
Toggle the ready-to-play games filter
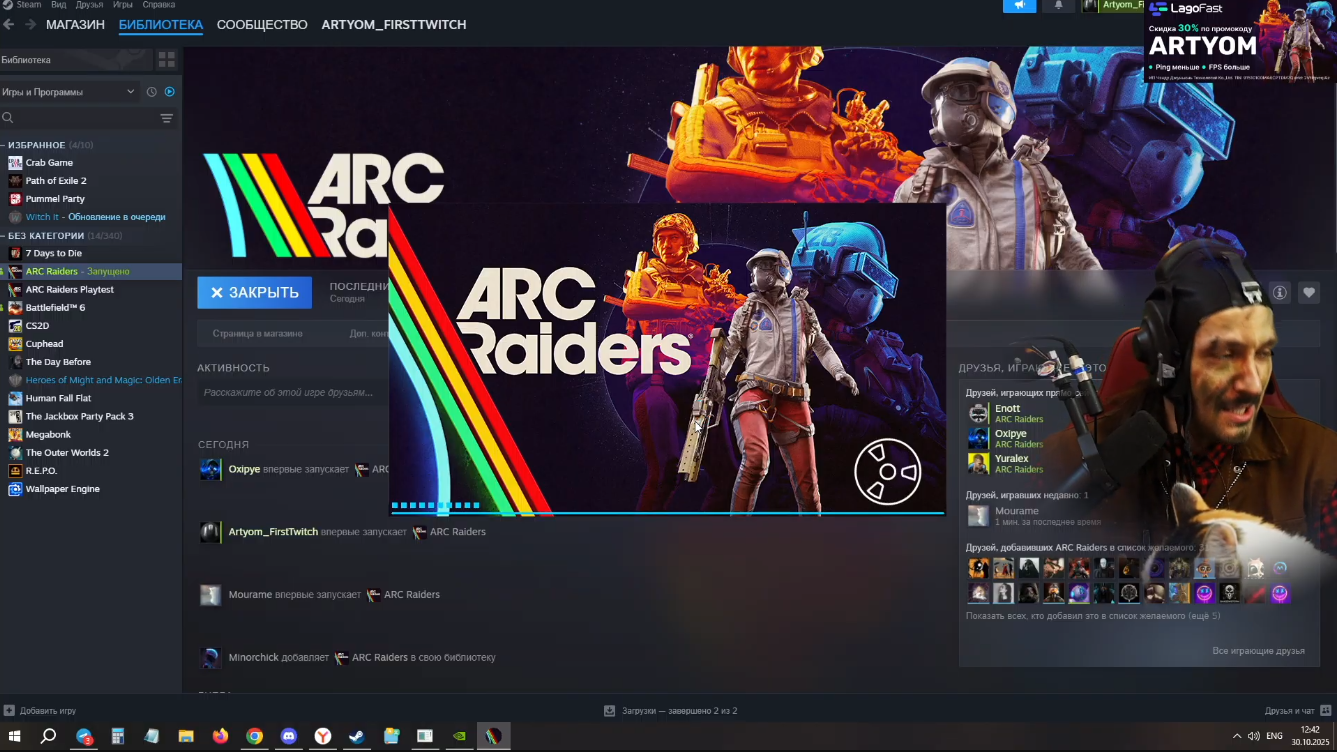pos(169,92)
